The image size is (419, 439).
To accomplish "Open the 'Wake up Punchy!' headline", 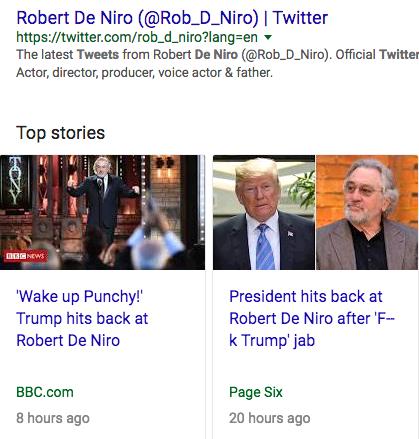I will [x=82, y=318].
